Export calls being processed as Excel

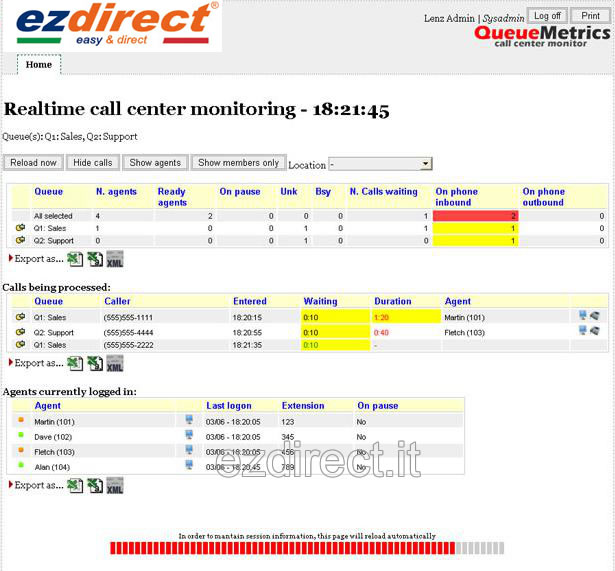(75, 363)
